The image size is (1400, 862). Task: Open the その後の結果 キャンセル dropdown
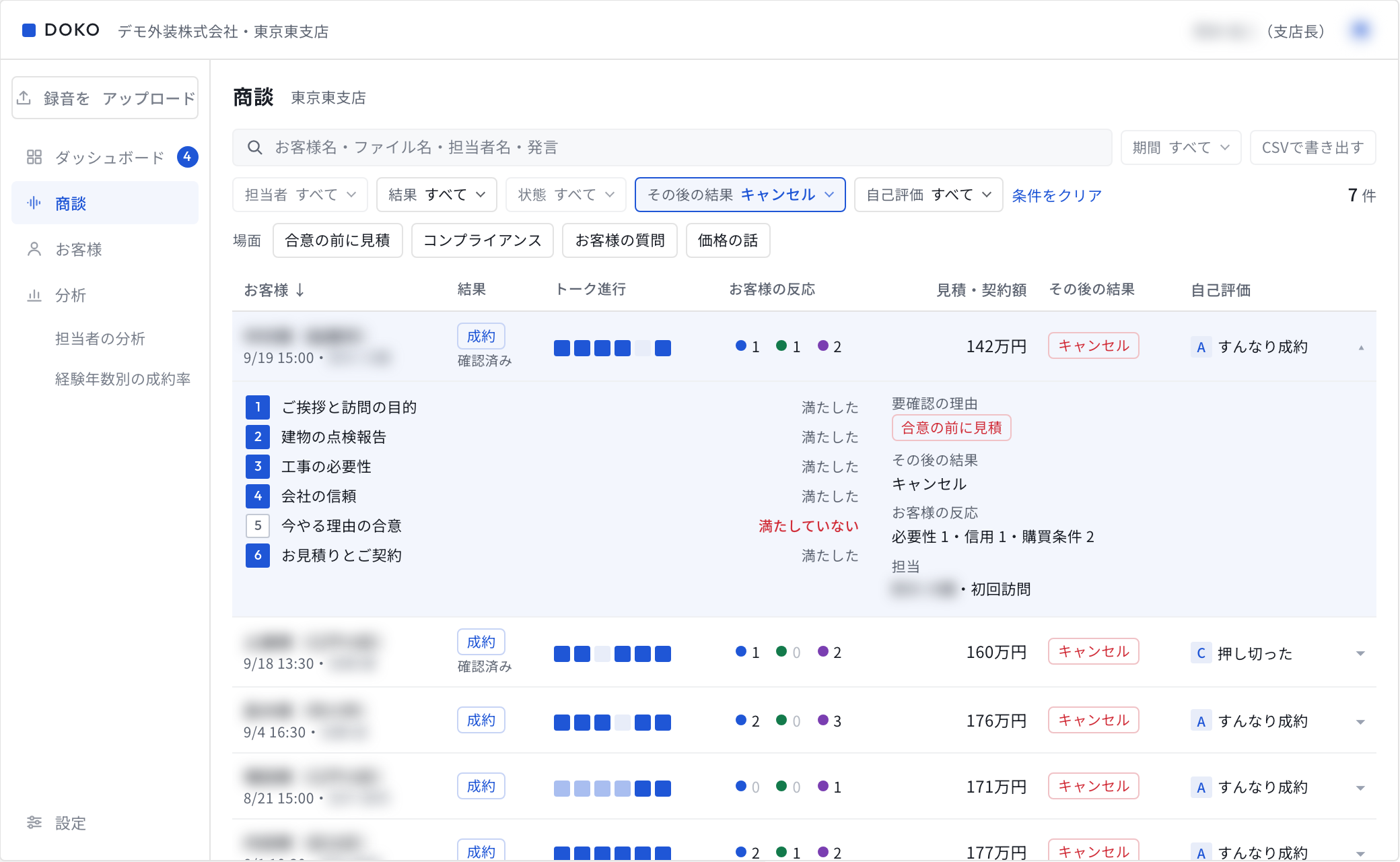point(740,195)
